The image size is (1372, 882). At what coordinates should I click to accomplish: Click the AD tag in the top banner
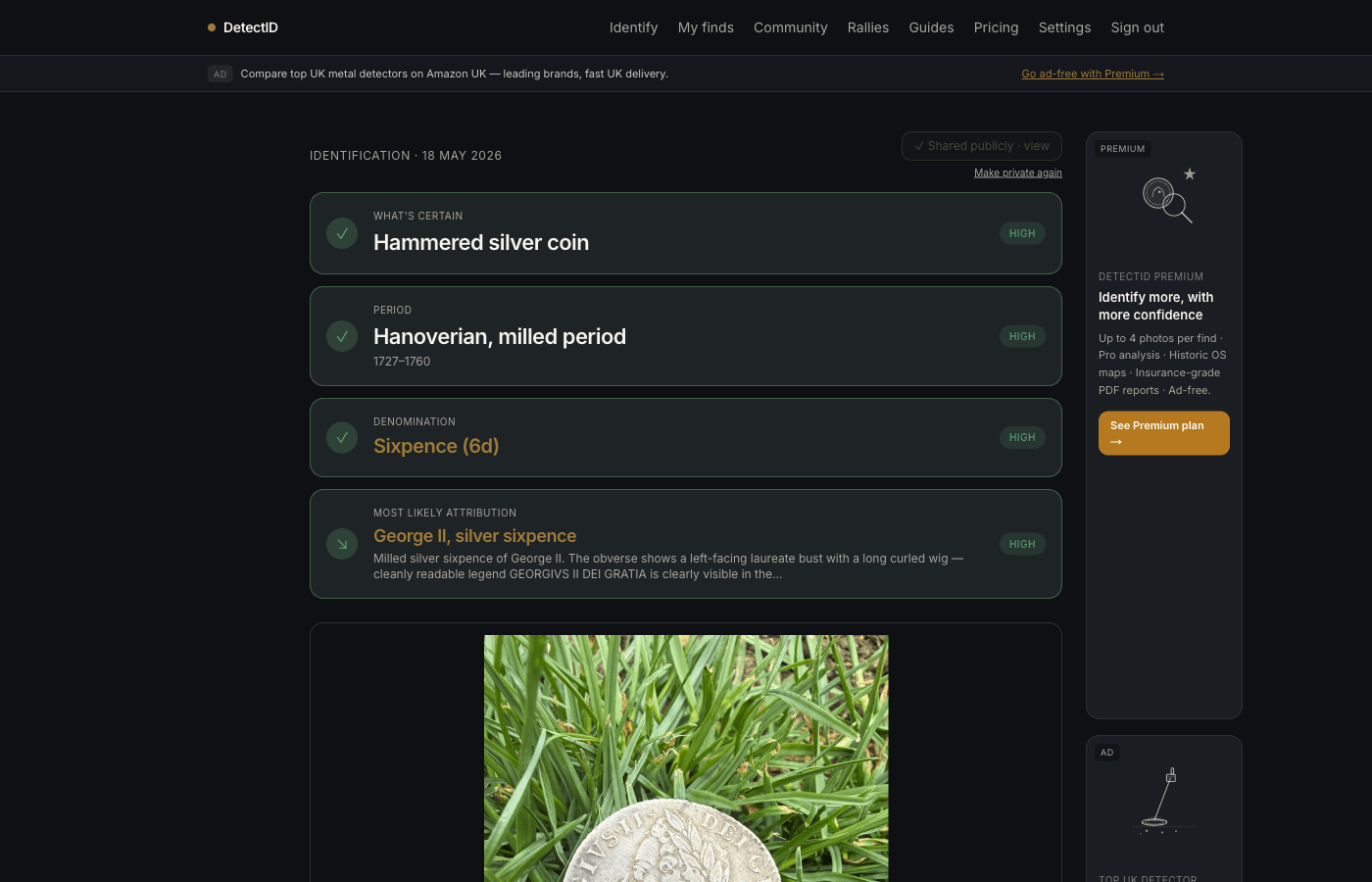220,73
